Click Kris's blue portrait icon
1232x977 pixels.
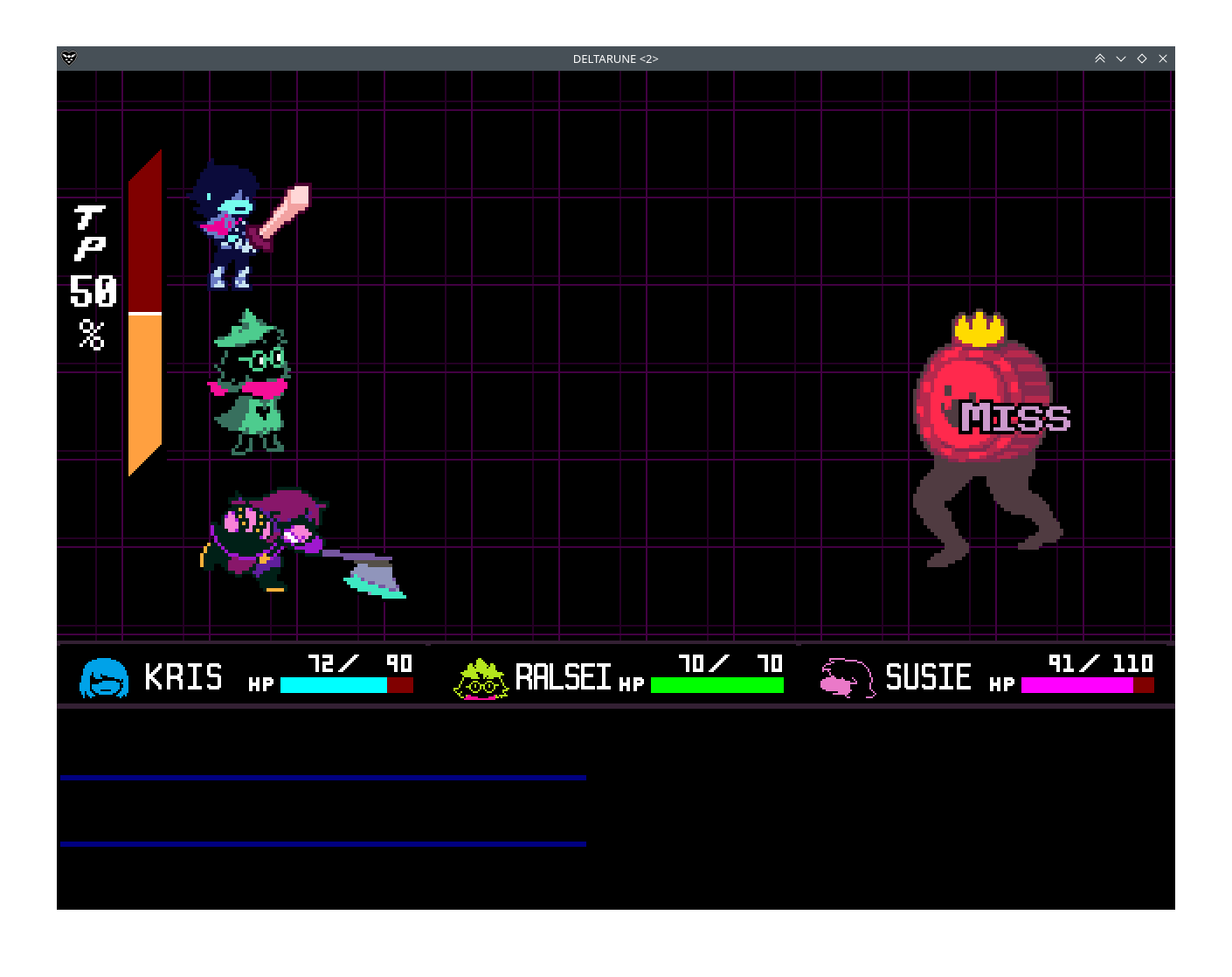click(x=104, y=678)
